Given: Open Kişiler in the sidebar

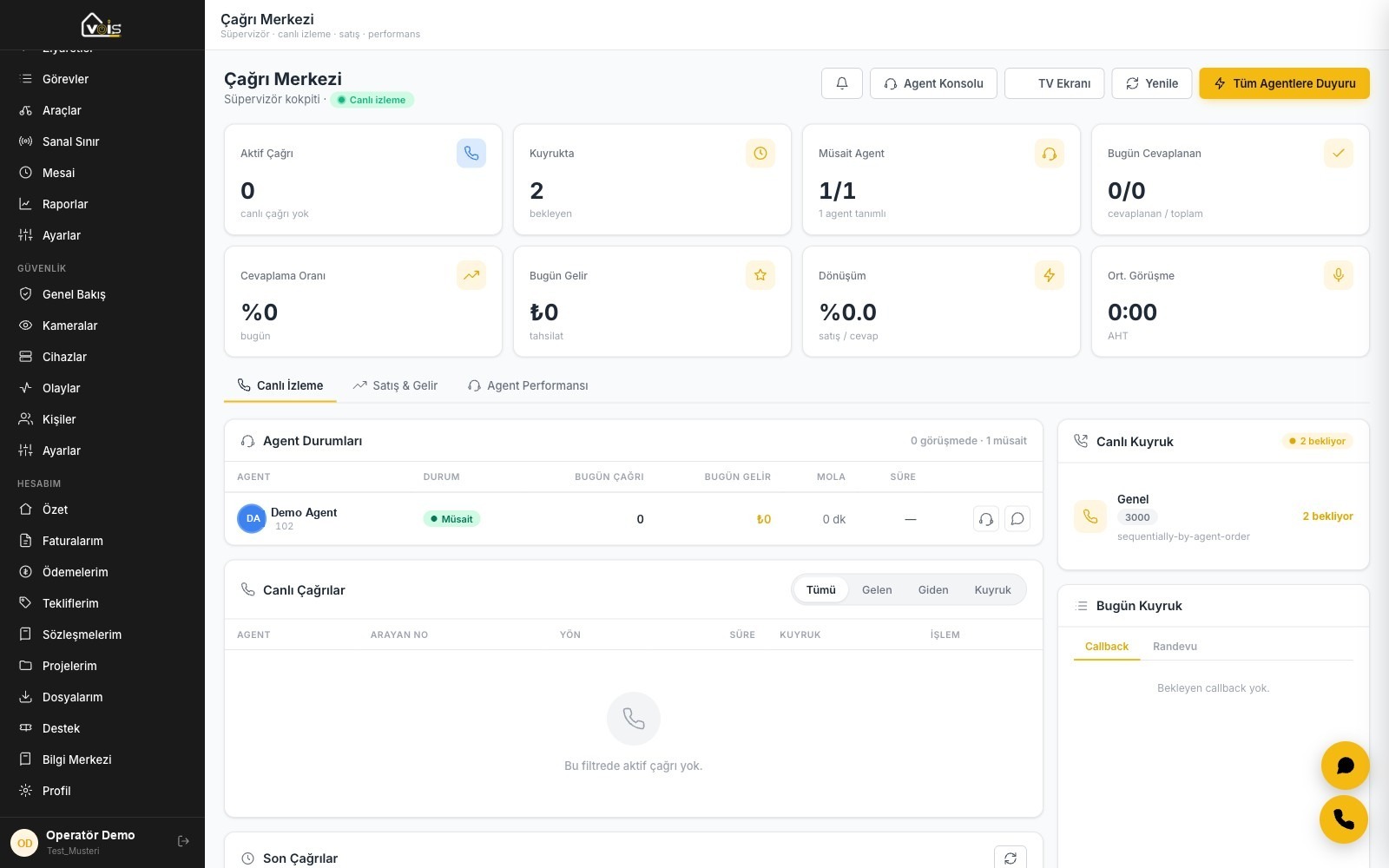Looking at the screenshot, I should (x=102, y=419).
